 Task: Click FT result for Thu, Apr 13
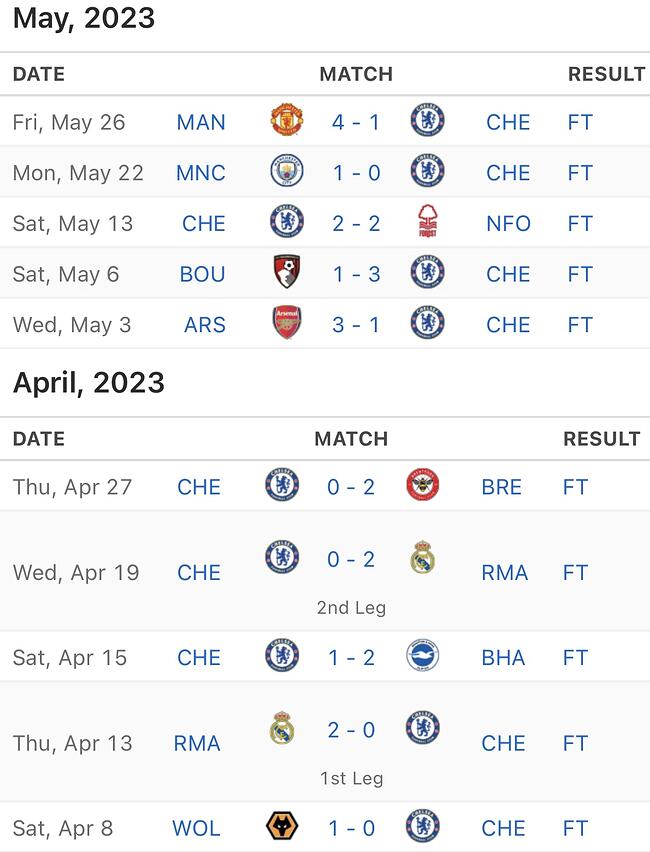tap(575, 743)
